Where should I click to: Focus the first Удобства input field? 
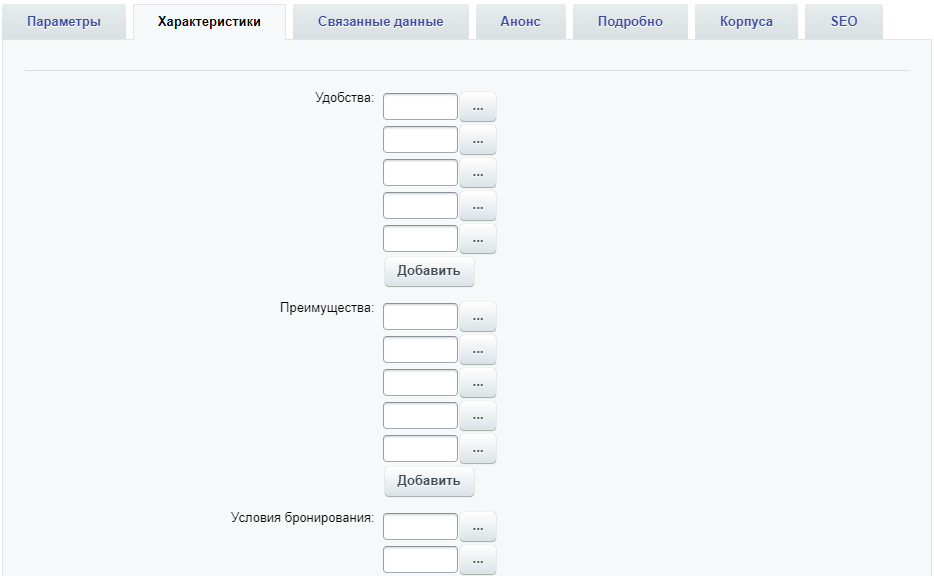click(421, 107)
